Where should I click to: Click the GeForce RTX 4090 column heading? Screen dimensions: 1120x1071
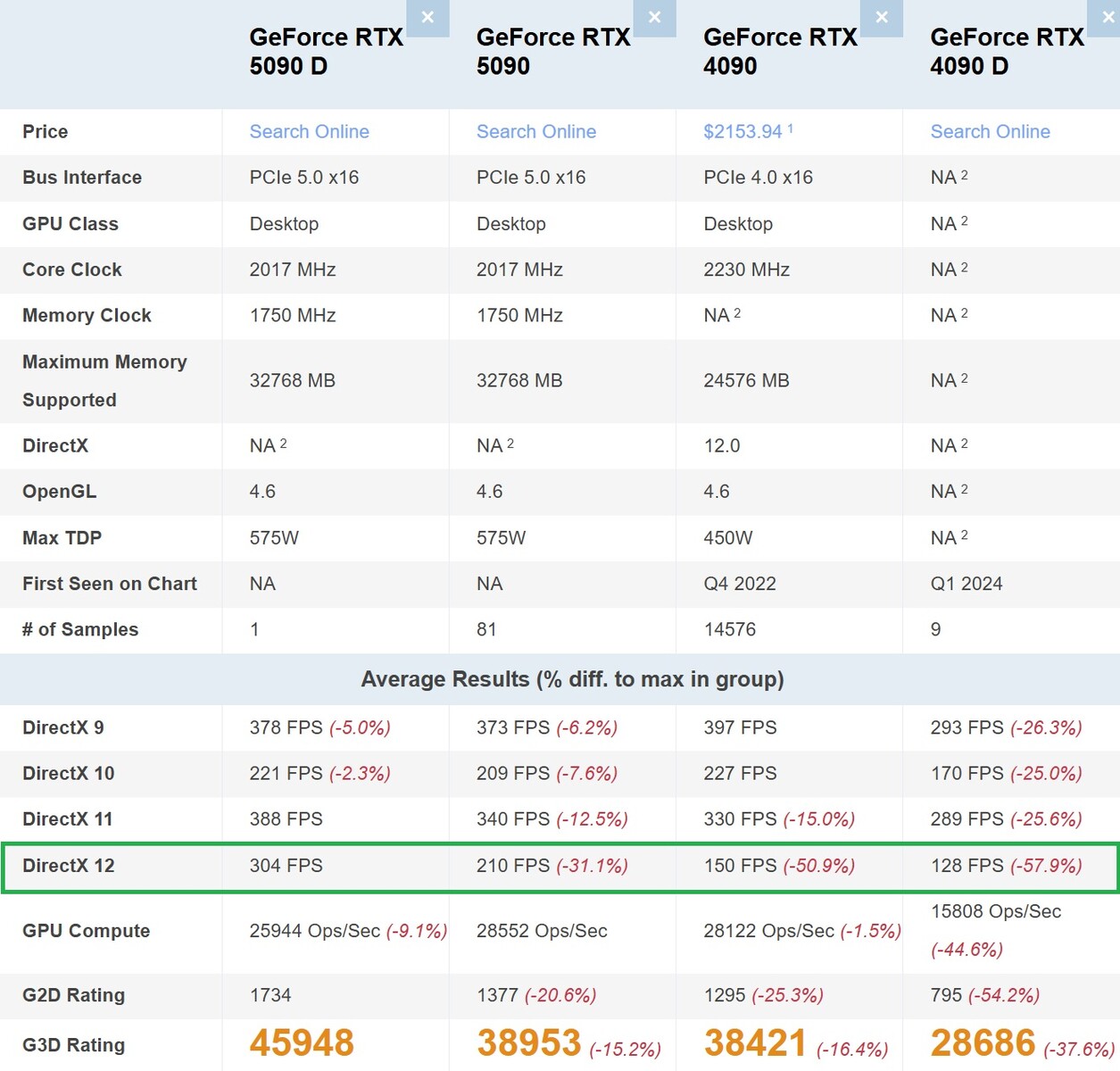pos(780,52)
